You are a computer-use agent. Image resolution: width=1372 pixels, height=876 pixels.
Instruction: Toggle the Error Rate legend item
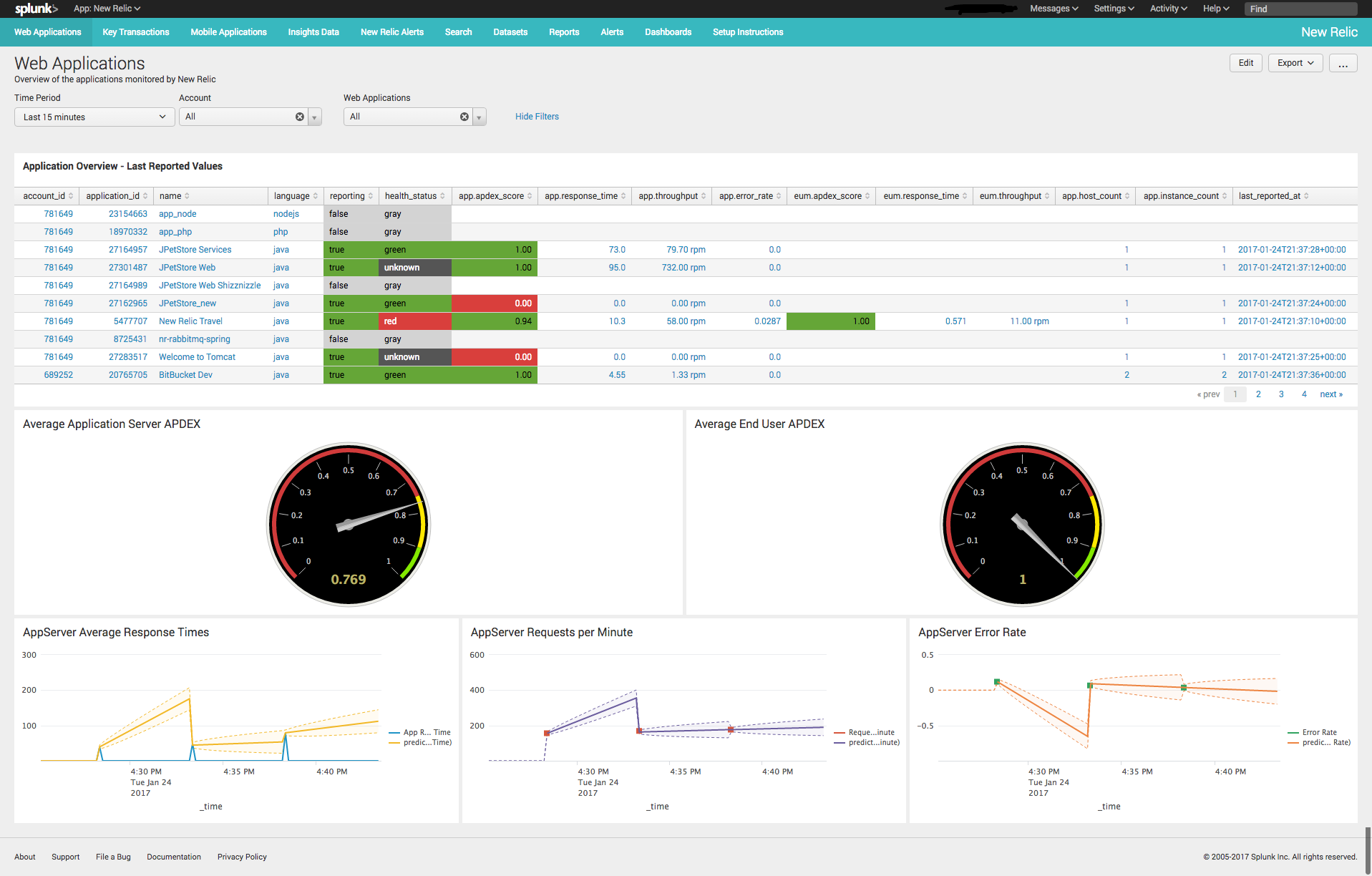pos(1313,733)
